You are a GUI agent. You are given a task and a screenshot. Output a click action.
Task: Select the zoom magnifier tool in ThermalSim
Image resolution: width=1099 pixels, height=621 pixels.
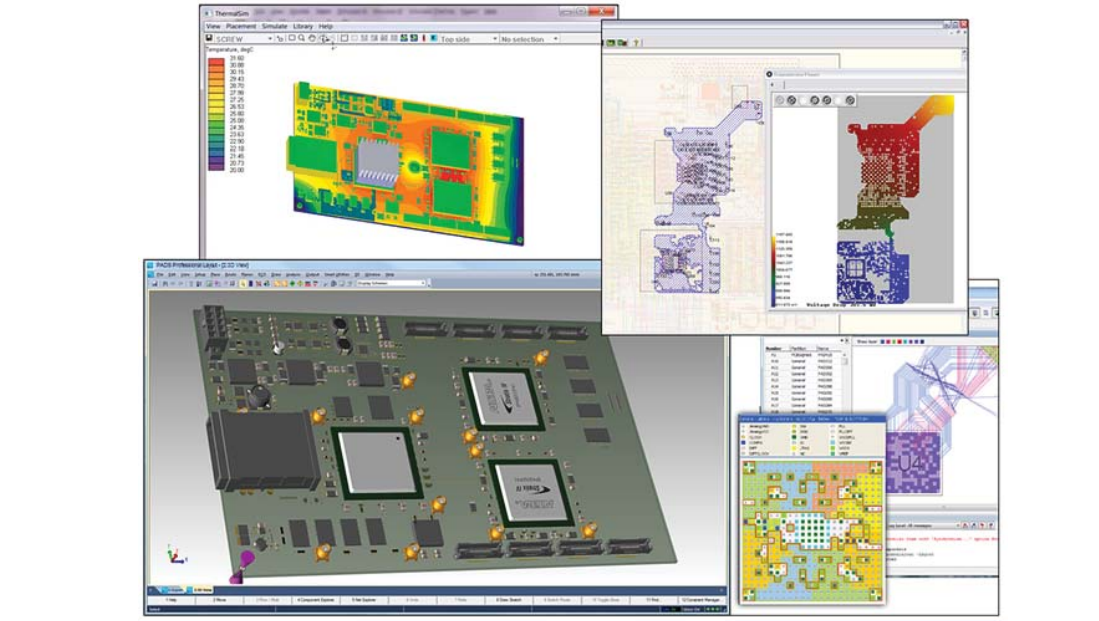coord(301,39)
